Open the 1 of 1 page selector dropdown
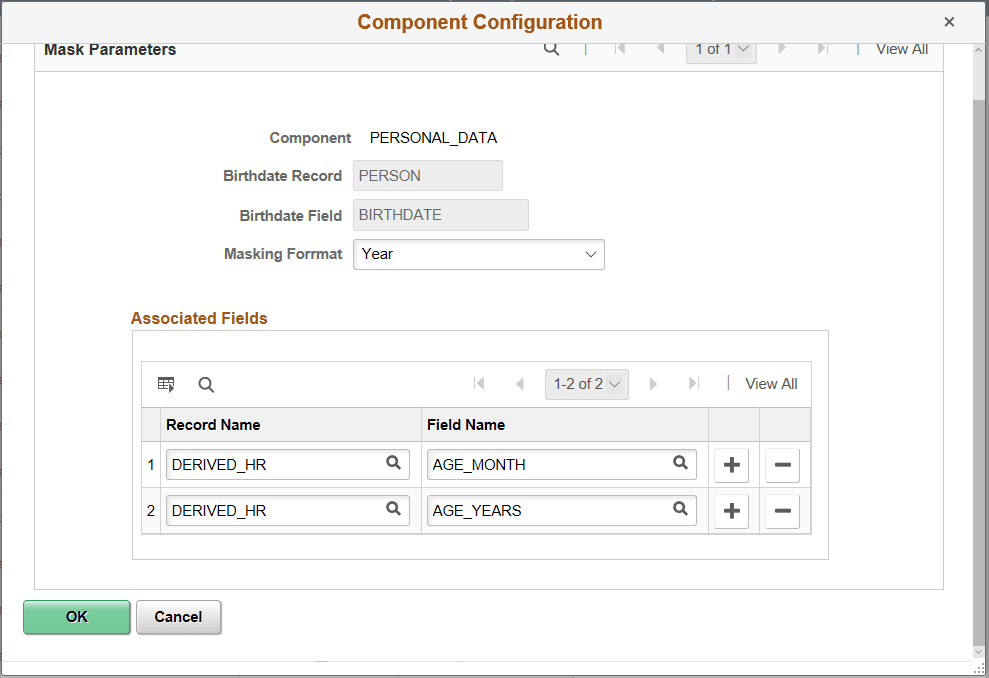This screenshot has width=989, height=678. 721,48
